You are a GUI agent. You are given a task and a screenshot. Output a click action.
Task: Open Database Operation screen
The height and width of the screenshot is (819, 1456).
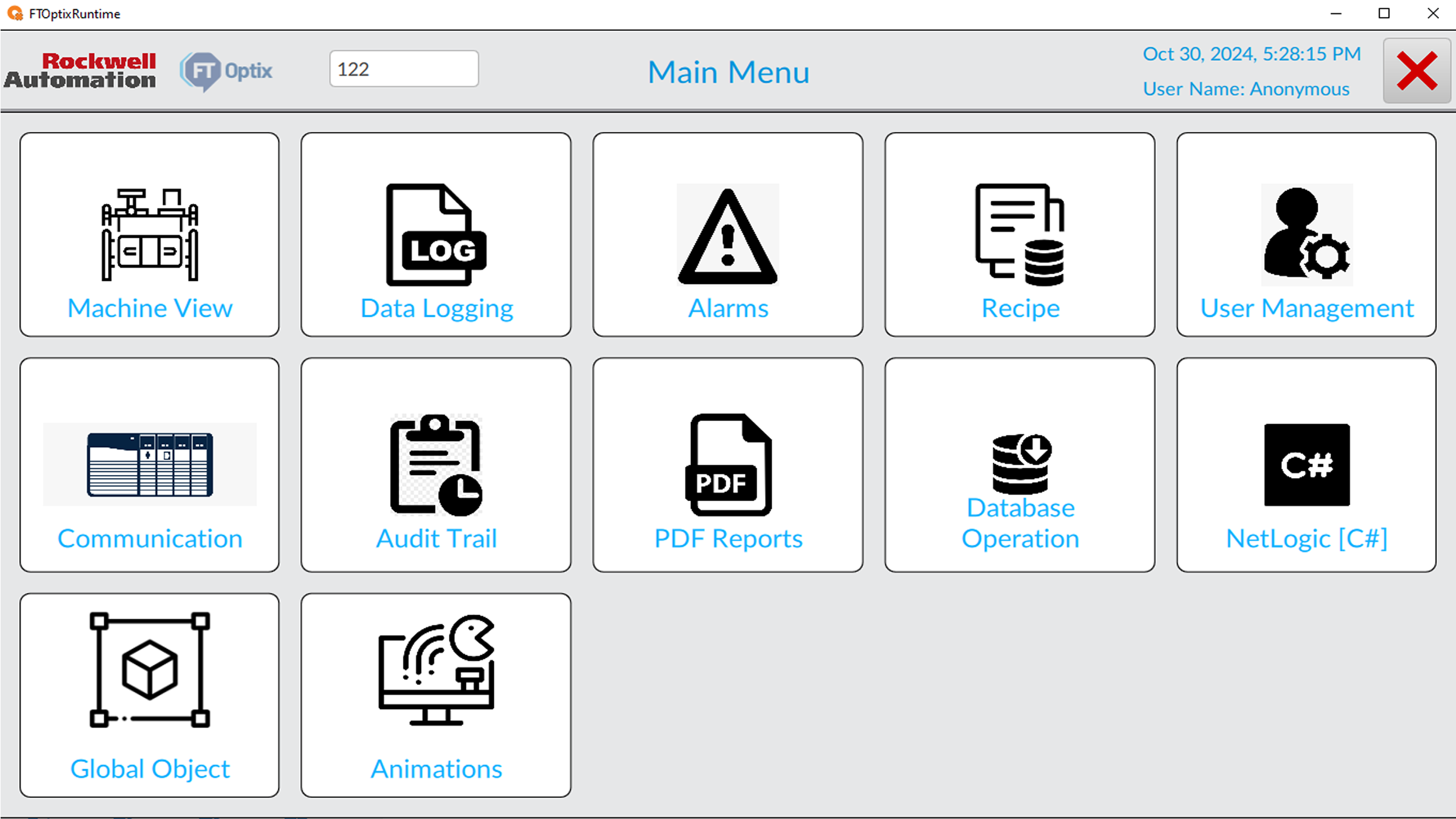pyautogui.click(x=1020, y=466)
